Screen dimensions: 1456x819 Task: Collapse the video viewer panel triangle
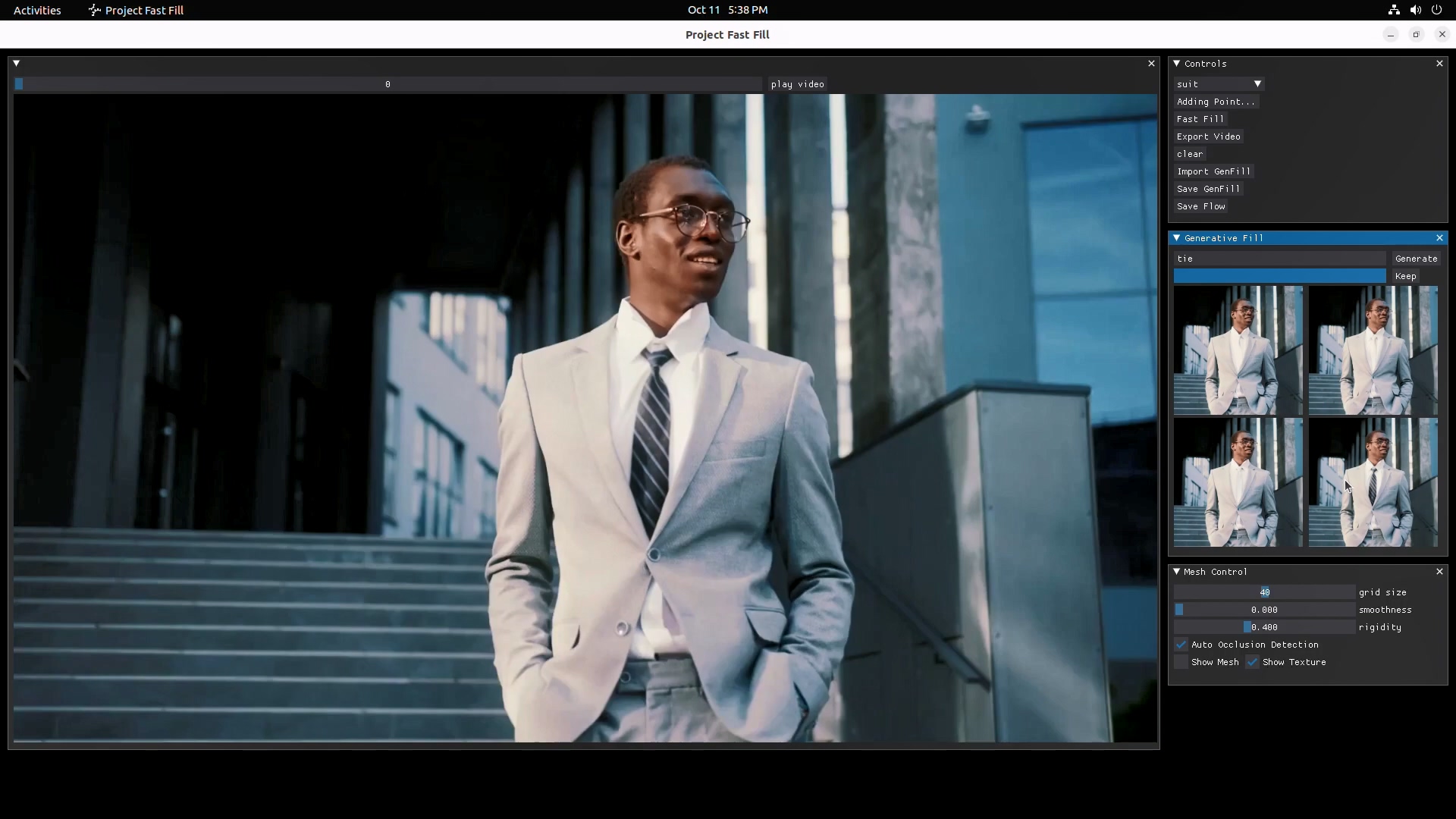click(x=17, y=64)
